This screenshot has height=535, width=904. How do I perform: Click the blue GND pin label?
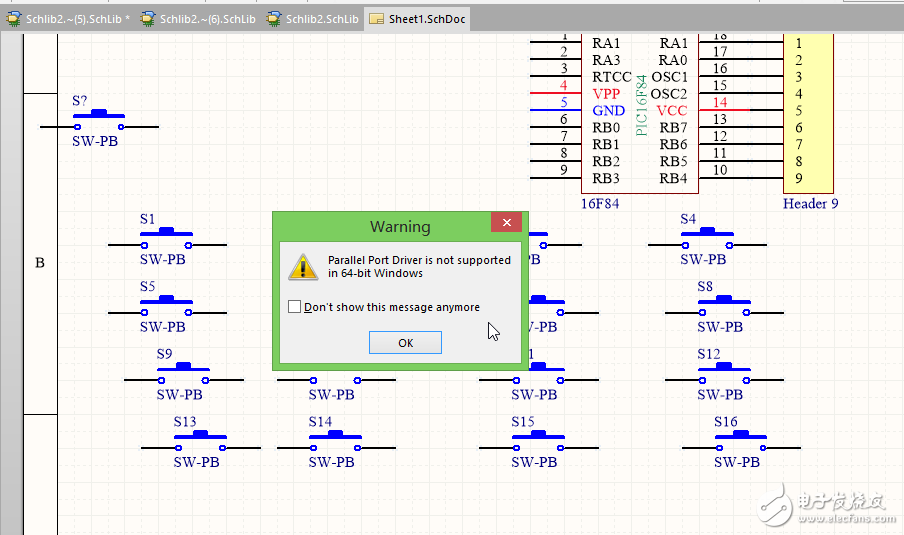[608, 110]
